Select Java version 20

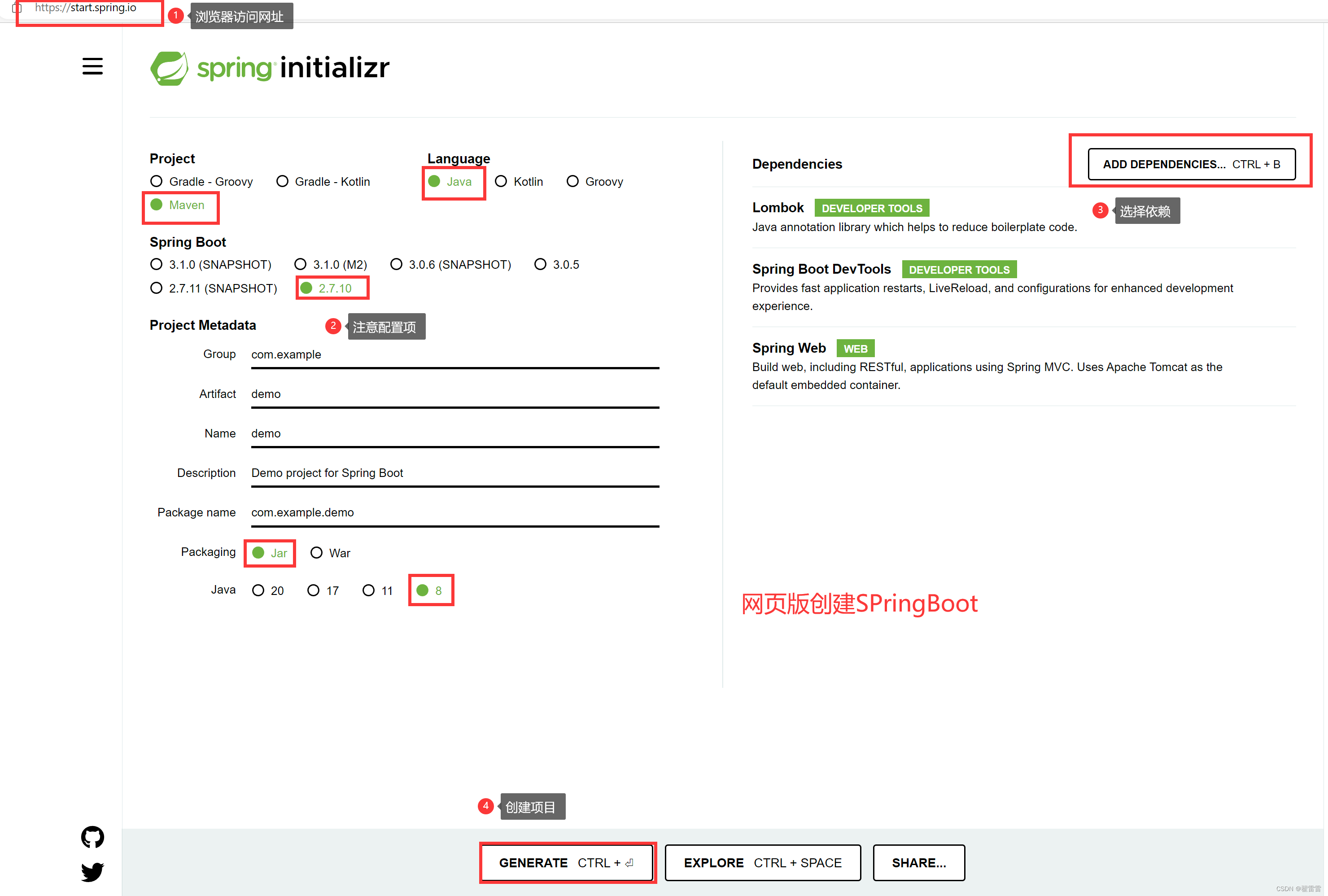pyautogui.click(x=268, y=591)
